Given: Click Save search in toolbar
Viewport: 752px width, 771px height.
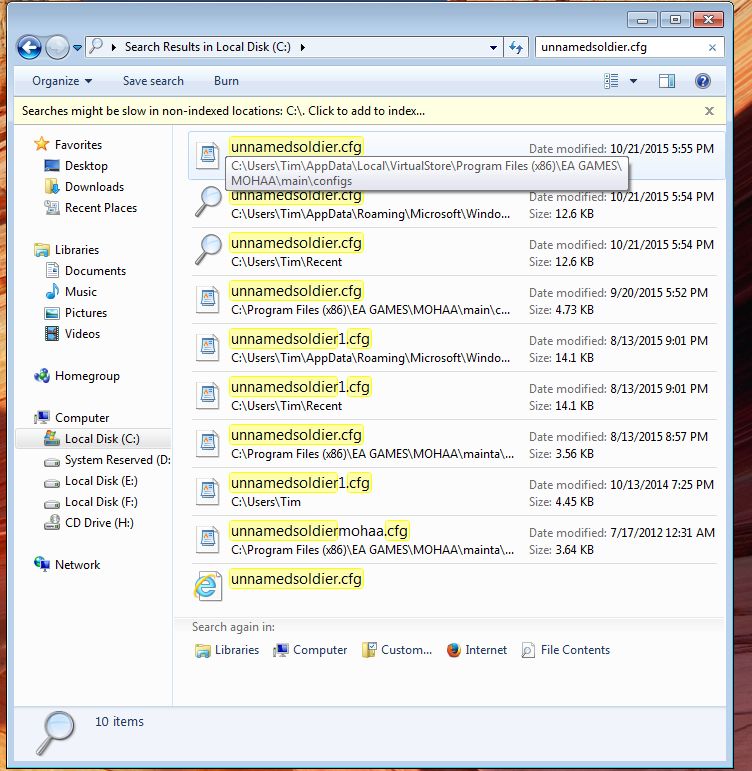Looking at the screenshot, I should [x=153, y=81].
